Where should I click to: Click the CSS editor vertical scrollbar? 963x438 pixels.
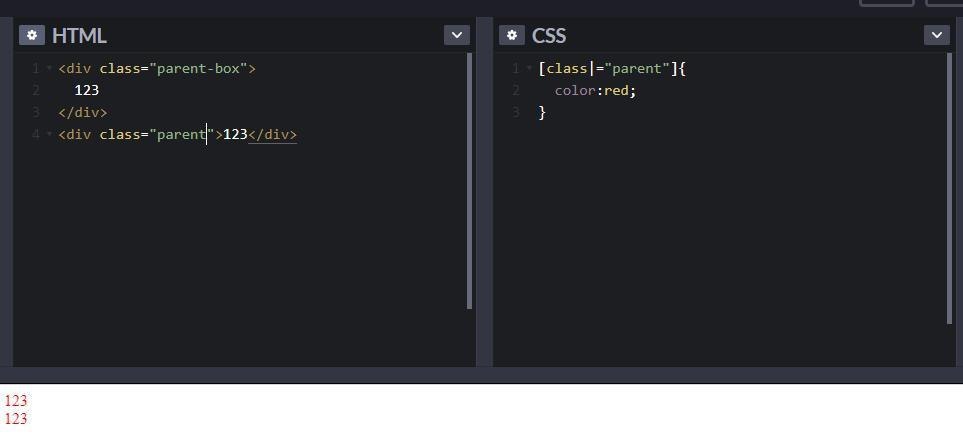[950, 189]
